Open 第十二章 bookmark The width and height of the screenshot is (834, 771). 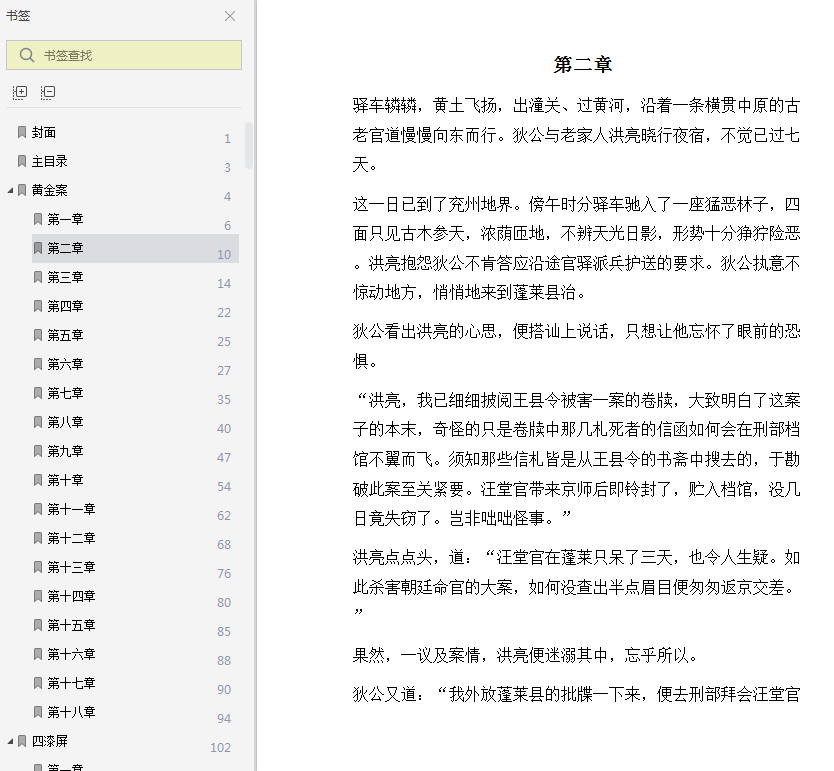(71, 538)
